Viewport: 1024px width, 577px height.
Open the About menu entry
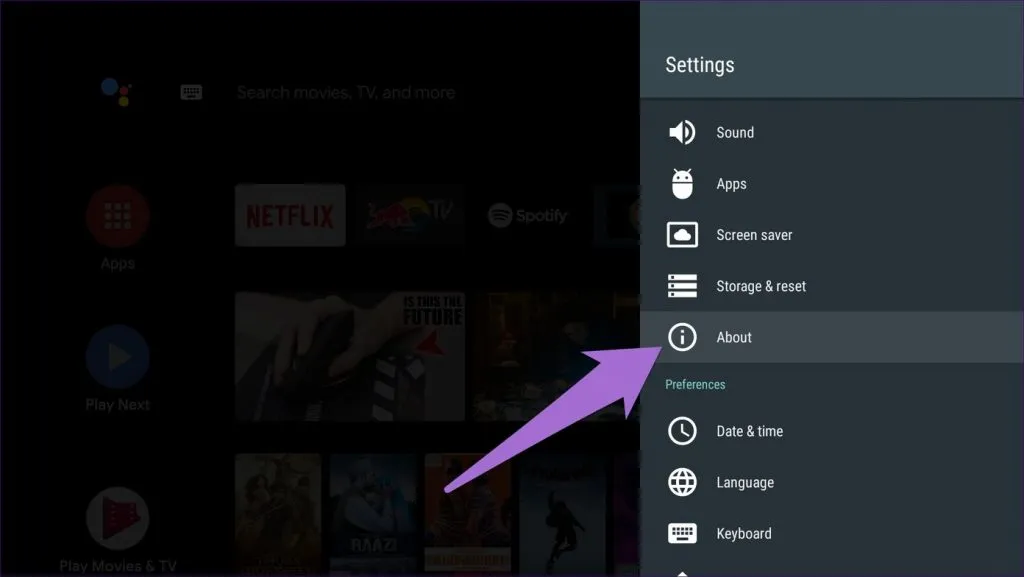click(734, 337)
